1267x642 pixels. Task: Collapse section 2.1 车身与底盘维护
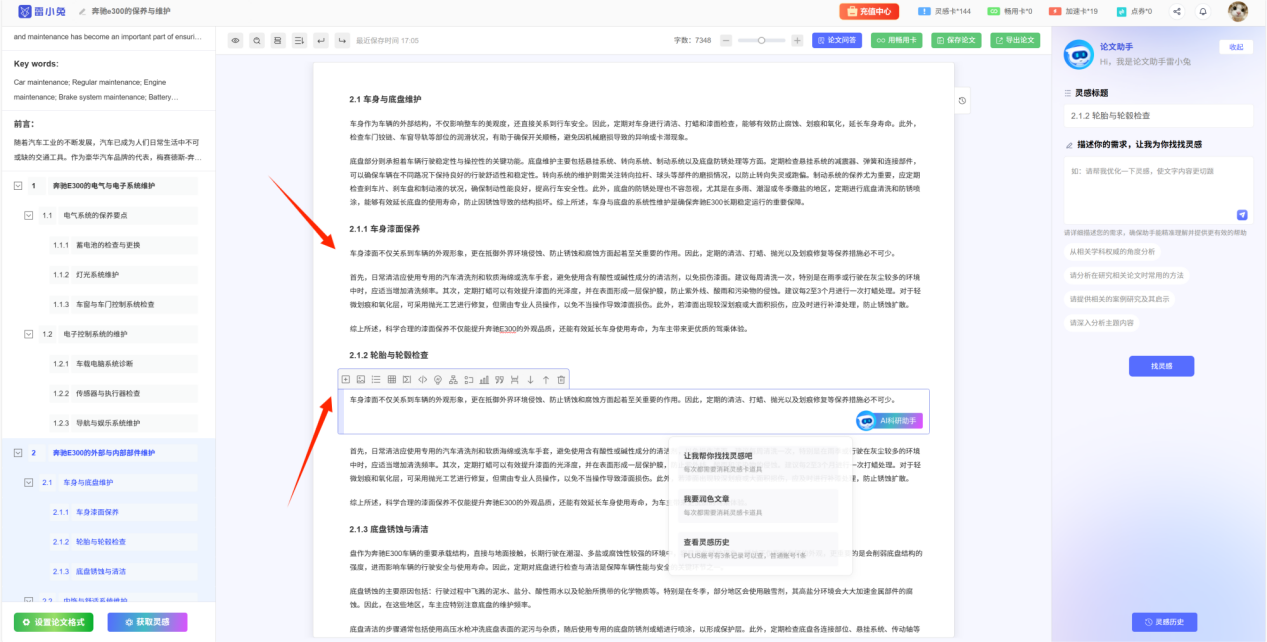[28, 482]
